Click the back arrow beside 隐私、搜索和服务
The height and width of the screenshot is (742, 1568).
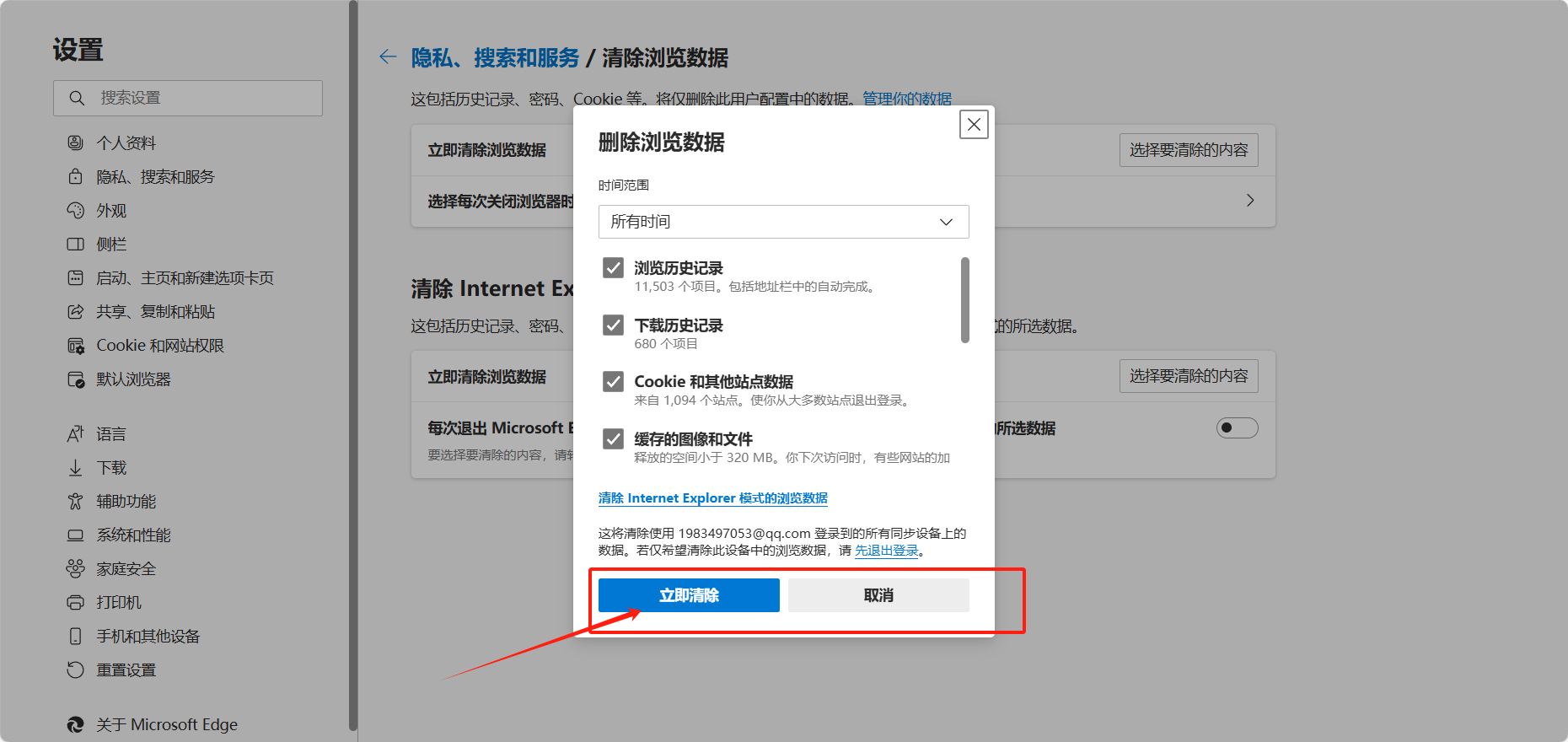(x=388, y=57)
